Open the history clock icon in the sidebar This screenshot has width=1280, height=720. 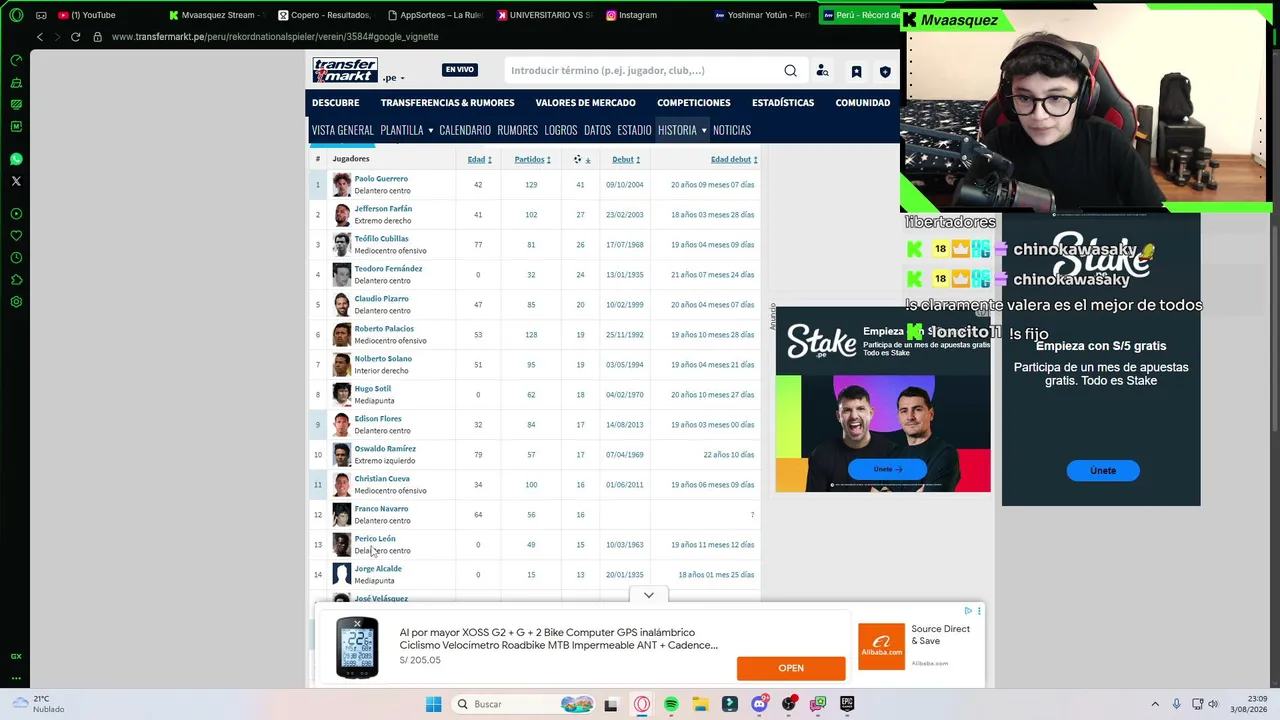[x=16, y=258]
